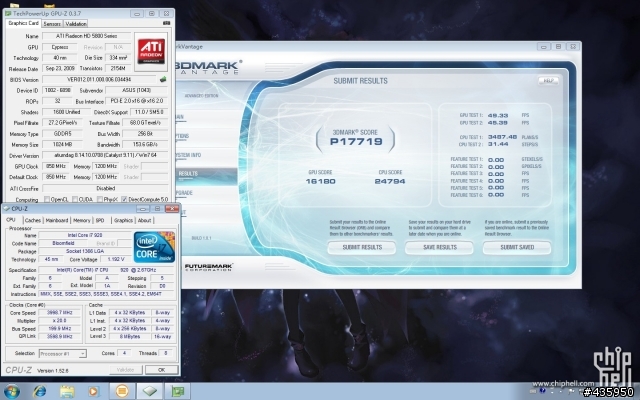Click the Level 3 cache 8 MBytes field
The width and height of the screenshot is (640, 400).
(130, 337)
